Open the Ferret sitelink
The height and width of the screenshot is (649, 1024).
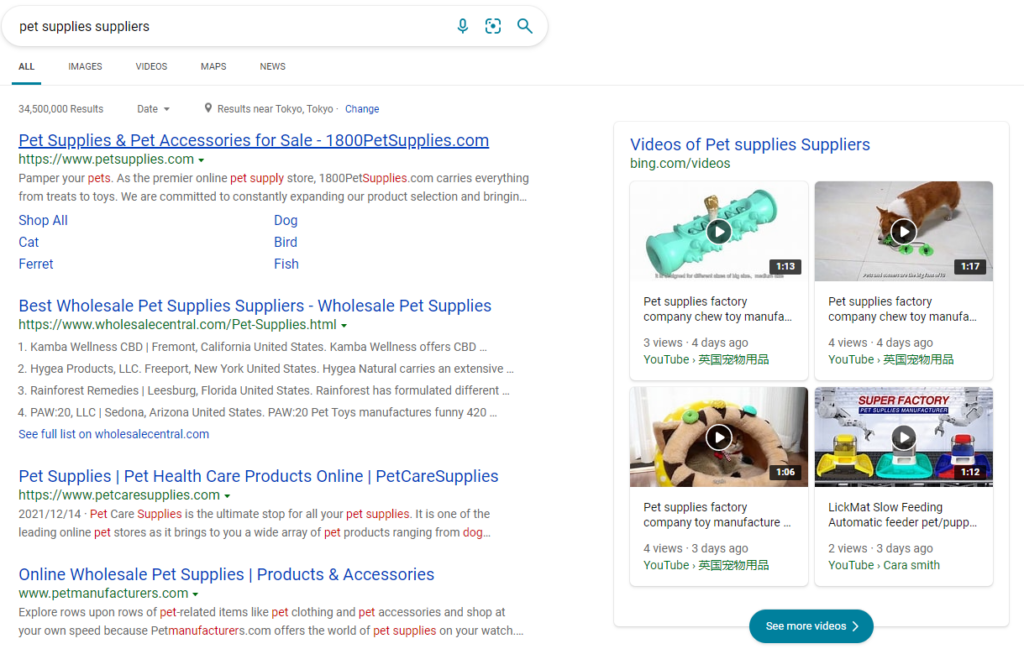pyautogui.click(x=36, y=264)
